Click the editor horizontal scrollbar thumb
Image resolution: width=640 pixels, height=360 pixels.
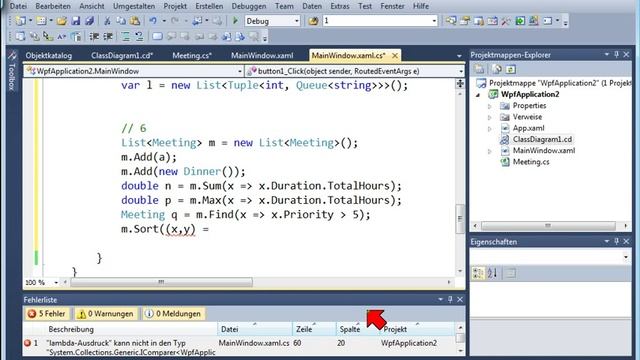click(x=161, y=282)
